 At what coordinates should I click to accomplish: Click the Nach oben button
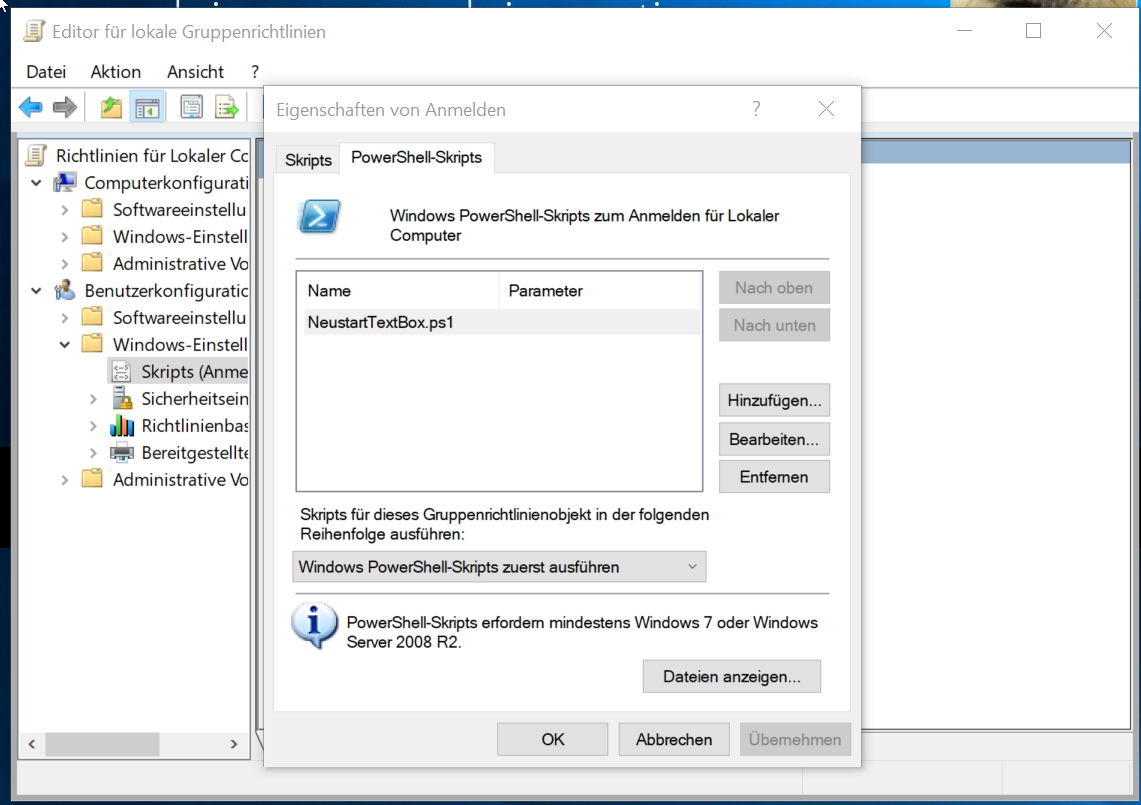(x=774, y=288)
